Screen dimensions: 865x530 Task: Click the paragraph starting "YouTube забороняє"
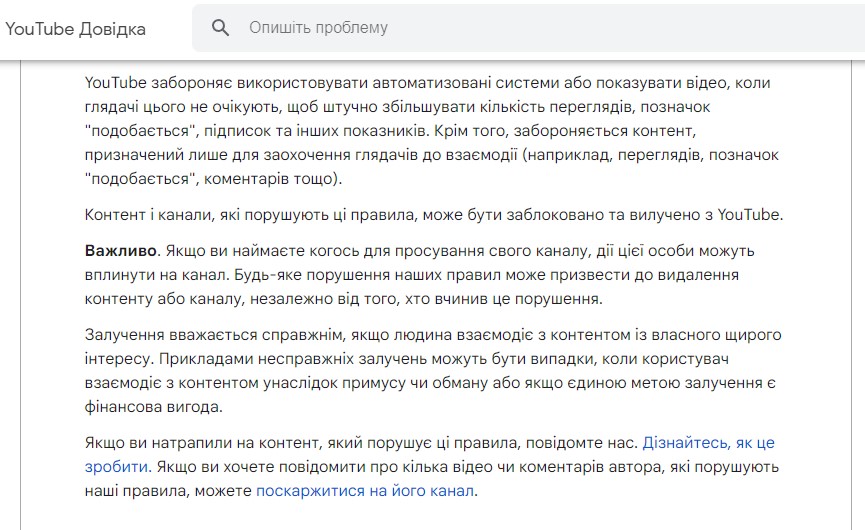point(432,131)
